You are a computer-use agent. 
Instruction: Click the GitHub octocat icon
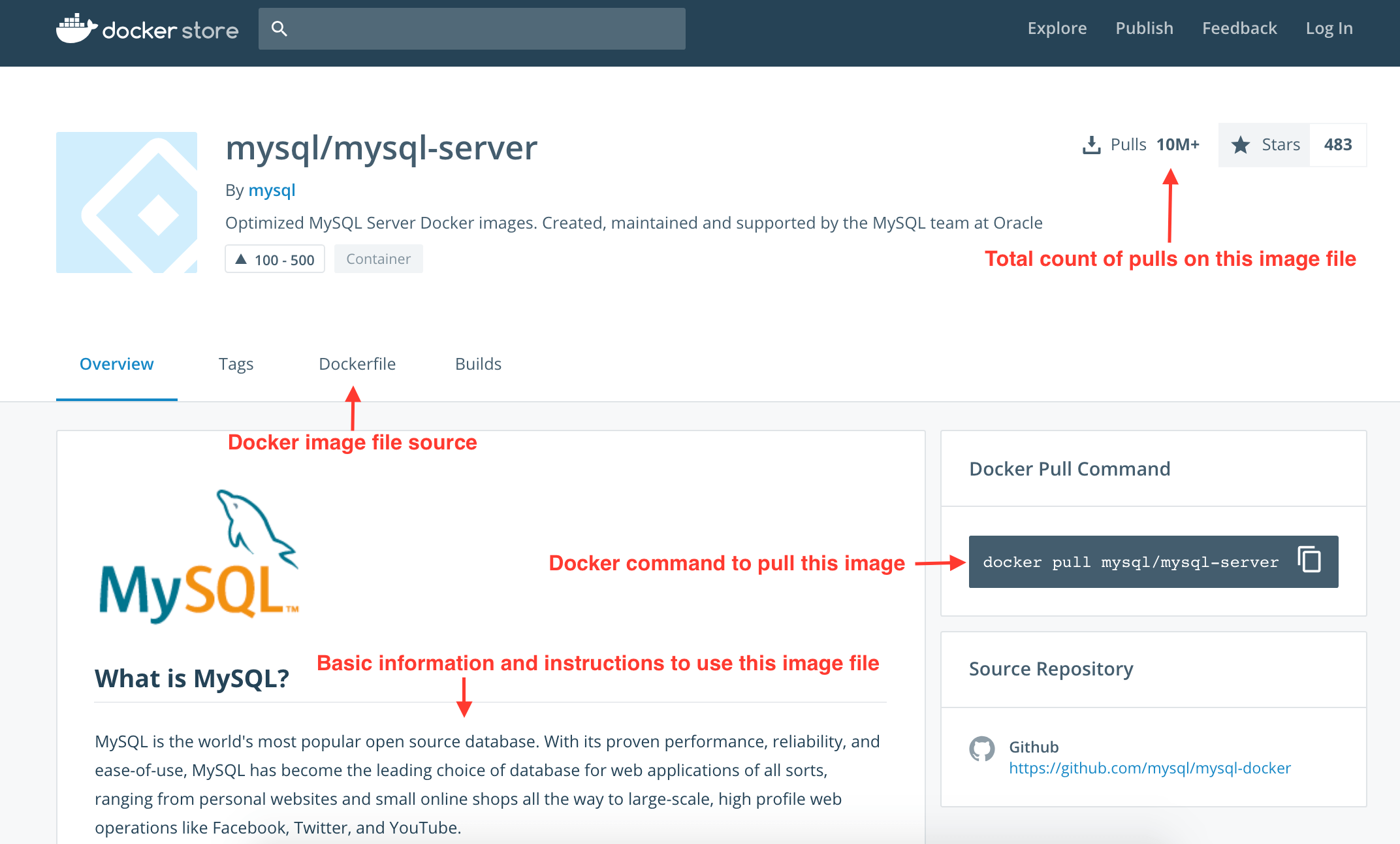point(982,749)
